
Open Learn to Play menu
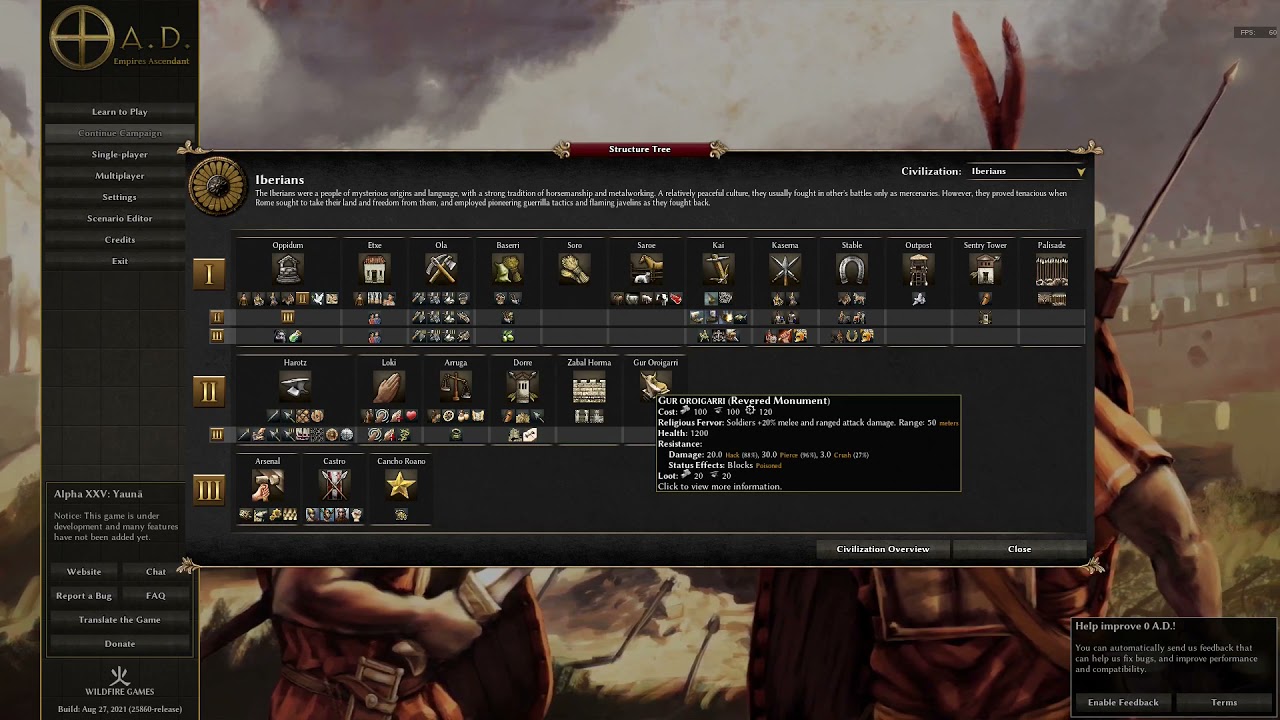pos(120,112)
